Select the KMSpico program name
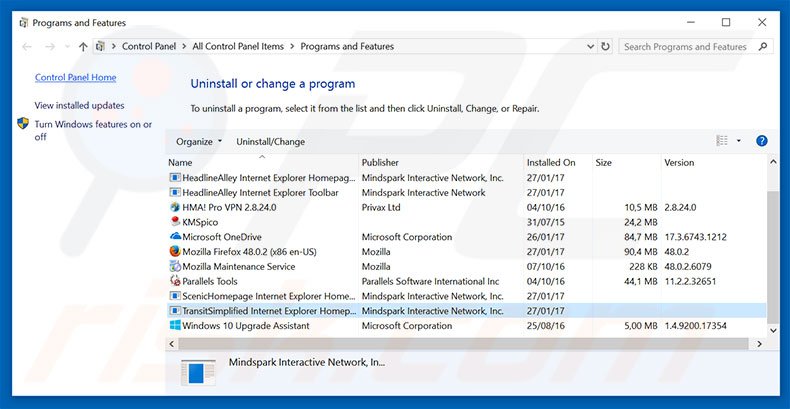 200,222
